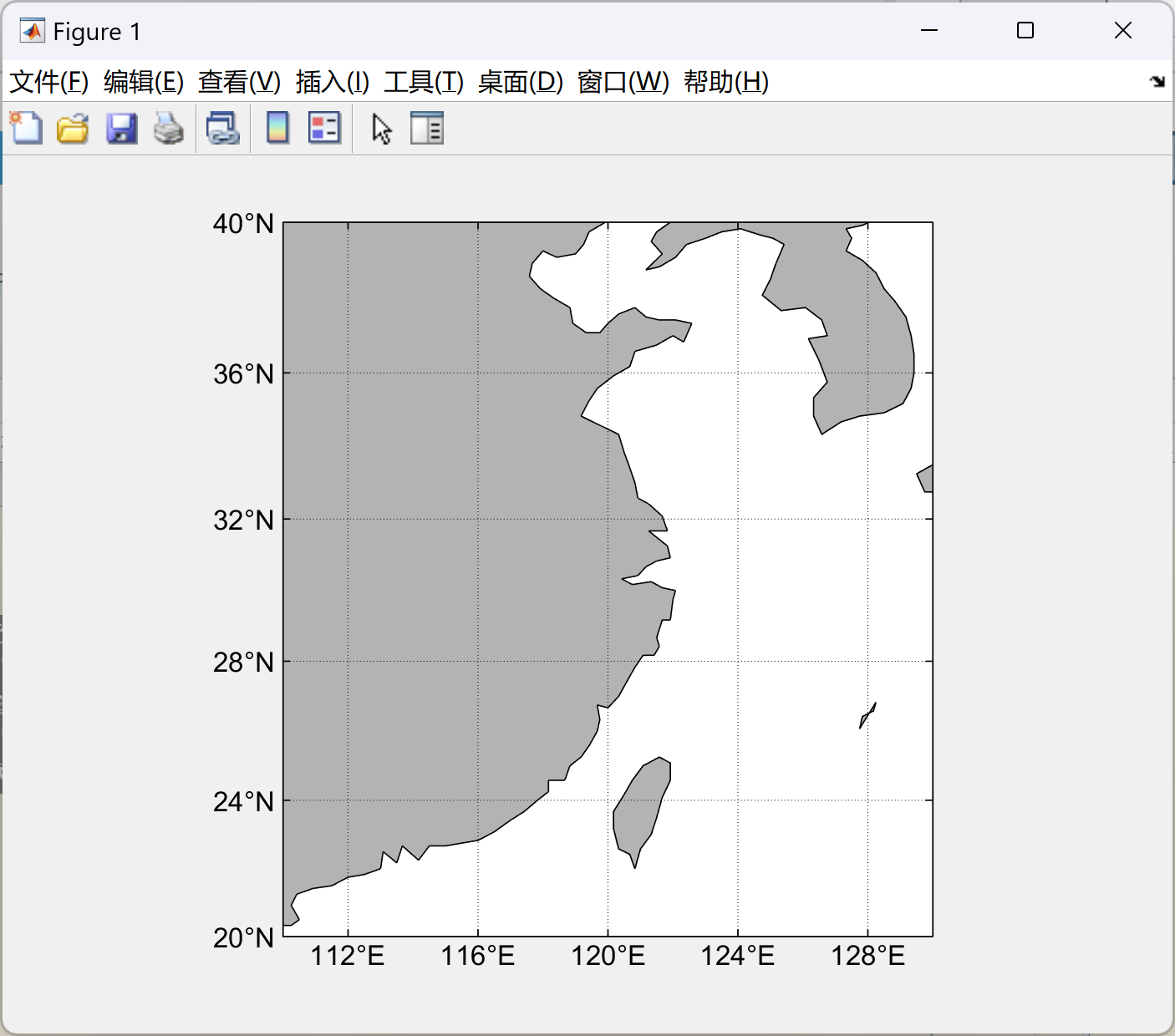This screenshot has height=1036, width=1175.
Task: Activate Edit Plot arrow mode
Action: coord(380,128)
